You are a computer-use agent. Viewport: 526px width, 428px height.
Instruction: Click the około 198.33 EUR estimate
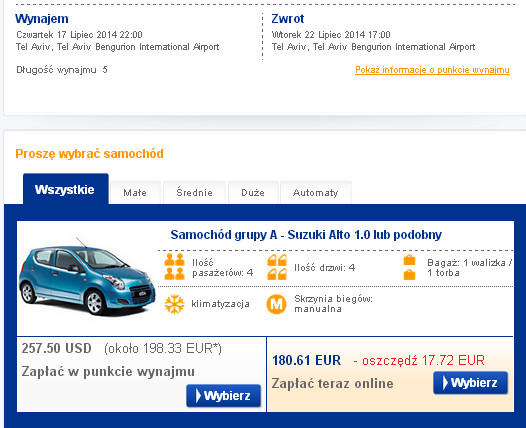(163, 349)
